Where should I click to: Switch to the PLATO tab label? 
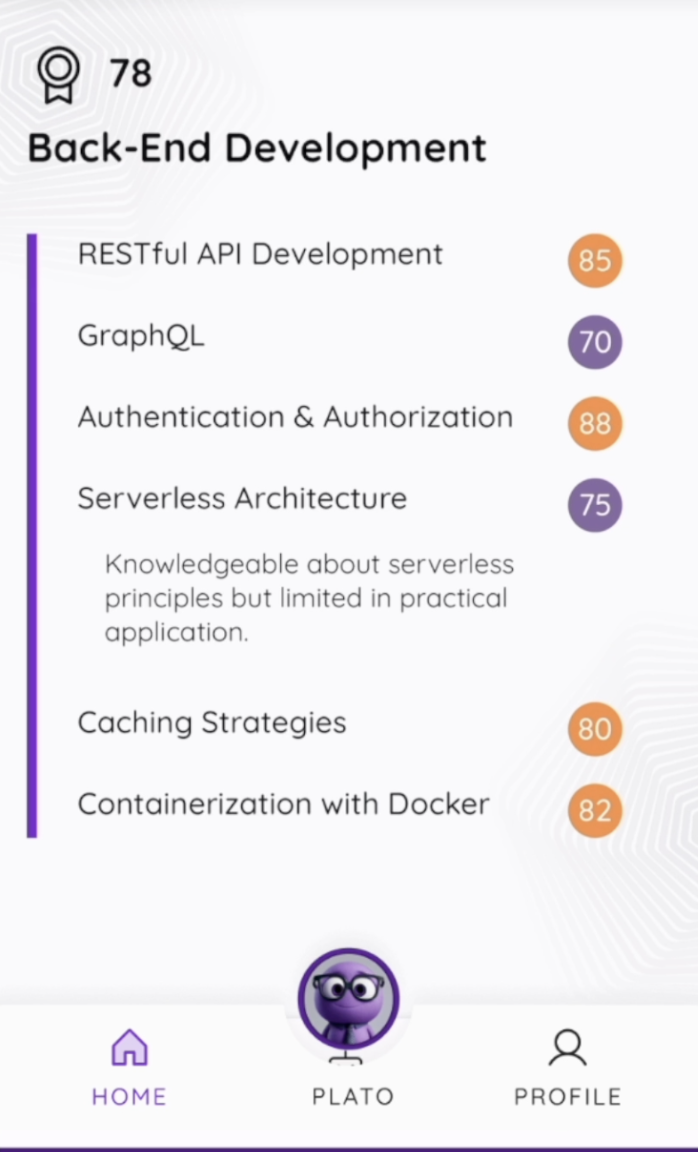pos(352,1096)
